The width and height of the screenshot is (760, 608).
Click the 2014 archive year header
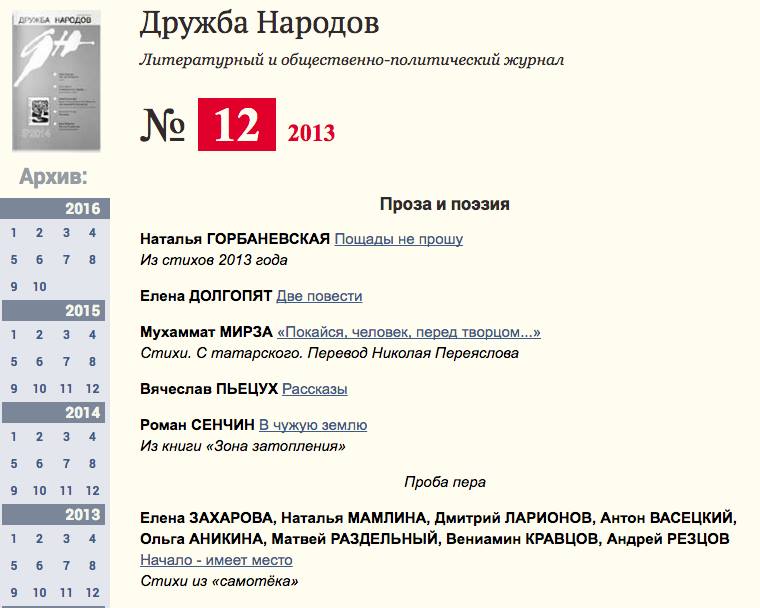pyautogui.click(x=53, y=413)
